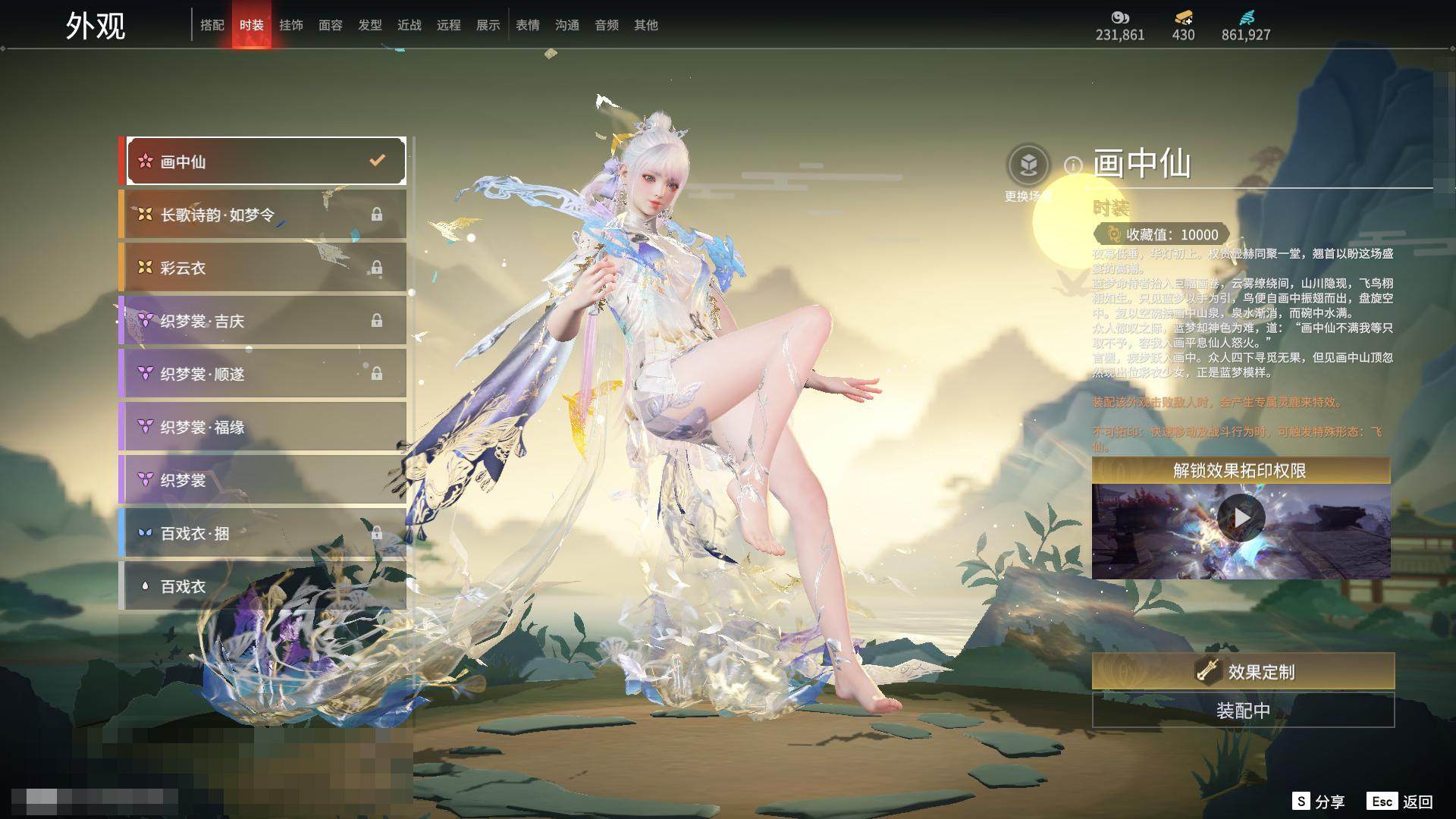Click the 效果定制 effect customization button

point(1243,671)
